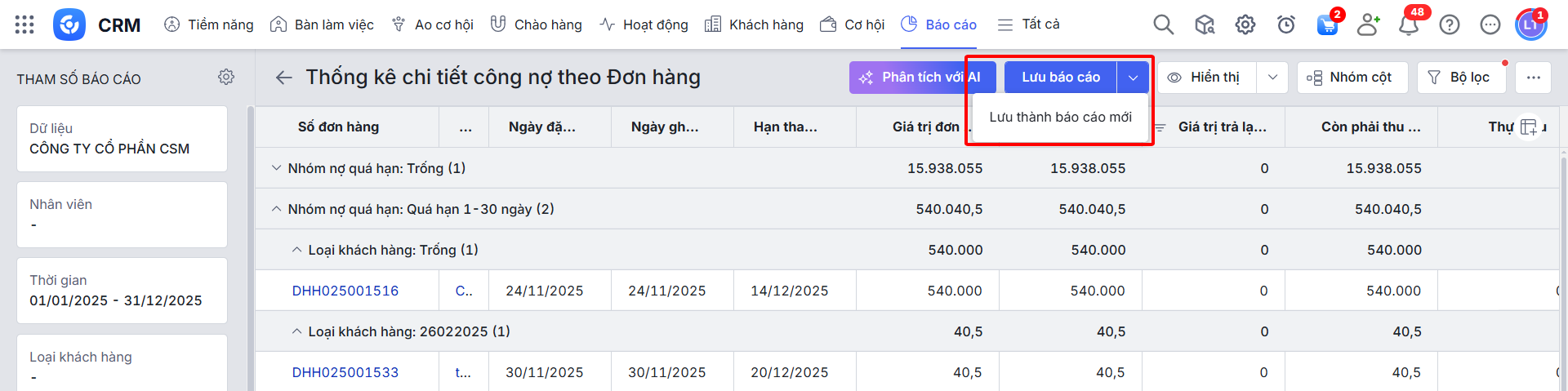Viewport: 1568px width, 391px height.
Task: Open order link DHH025001516
Action: tap(345, 291)
